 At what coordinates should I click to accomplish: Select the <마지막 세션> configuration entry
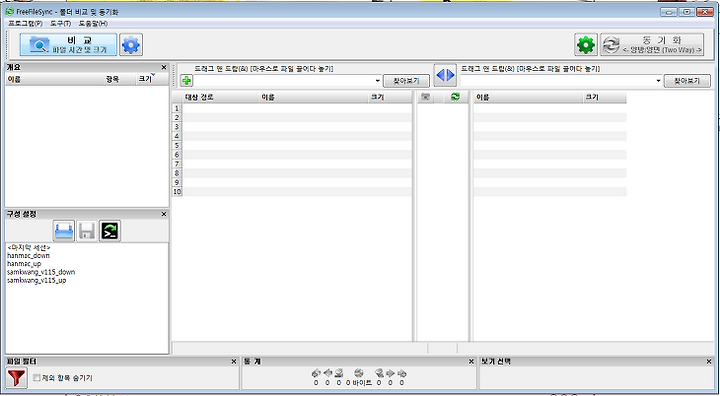tap(28, 248)
